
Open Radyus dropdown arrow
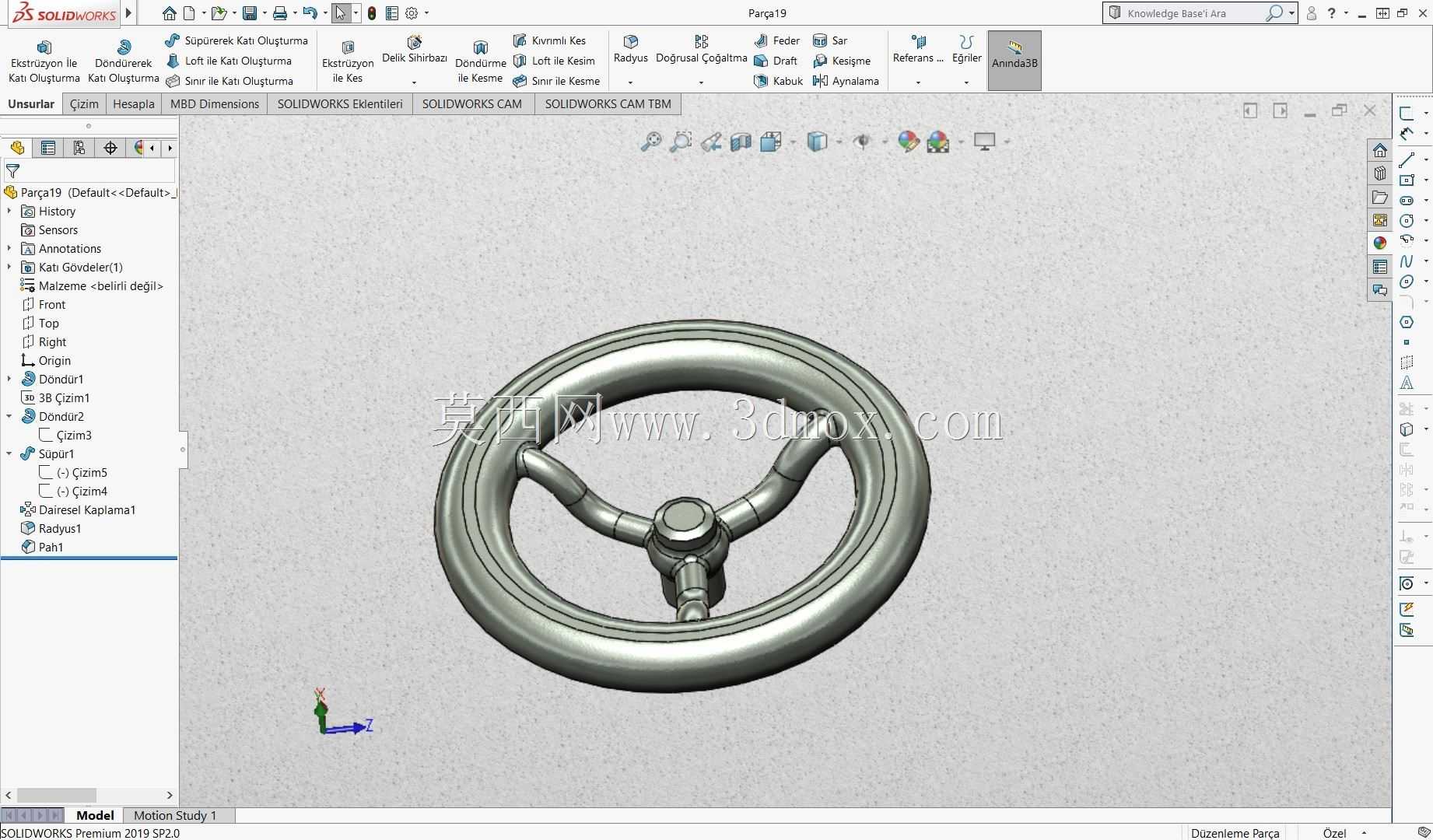pyautogui.click(x=630, y=82)
